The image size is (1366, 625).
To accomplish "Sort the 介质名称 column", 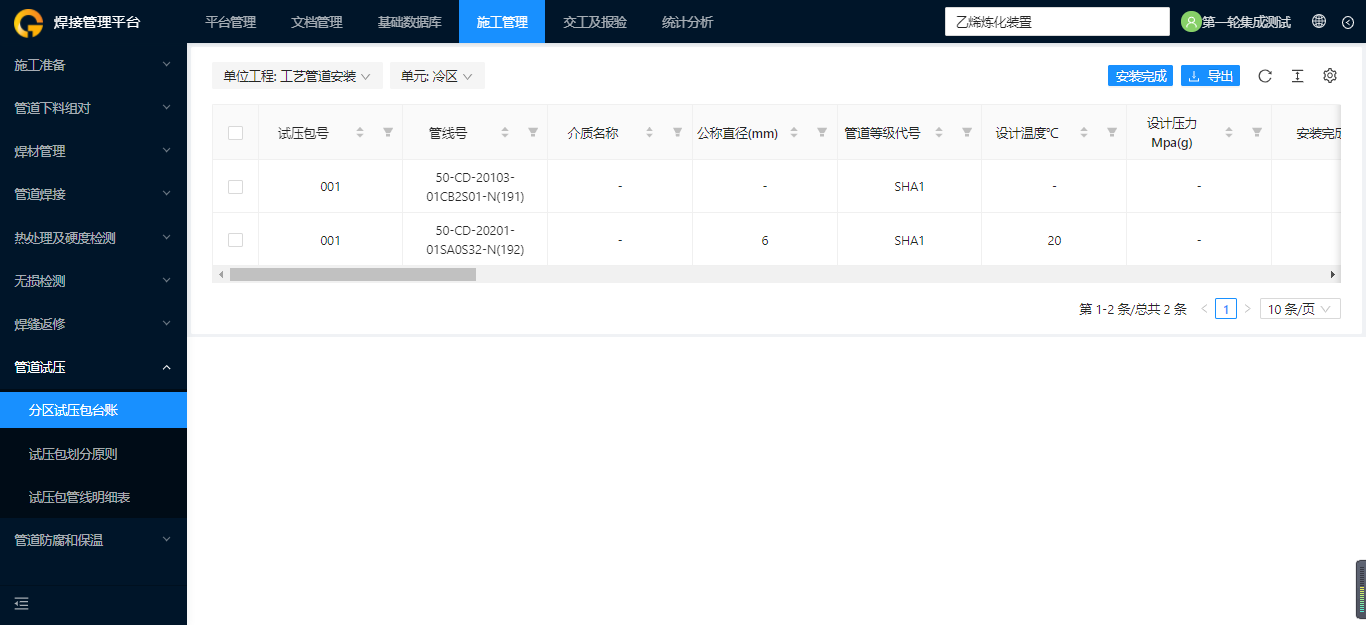I will (x=650, y=132).
